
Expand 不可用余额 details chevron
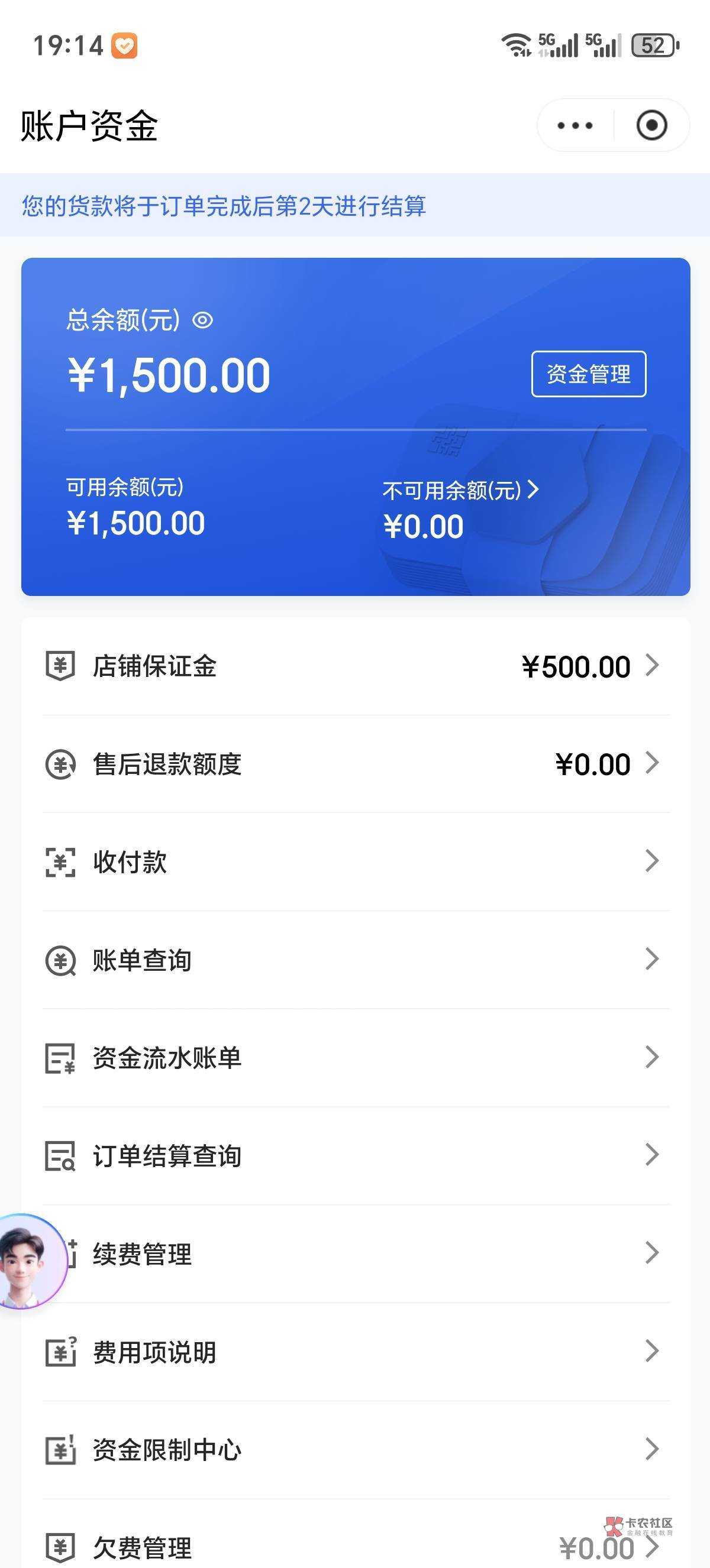(534, 490)
